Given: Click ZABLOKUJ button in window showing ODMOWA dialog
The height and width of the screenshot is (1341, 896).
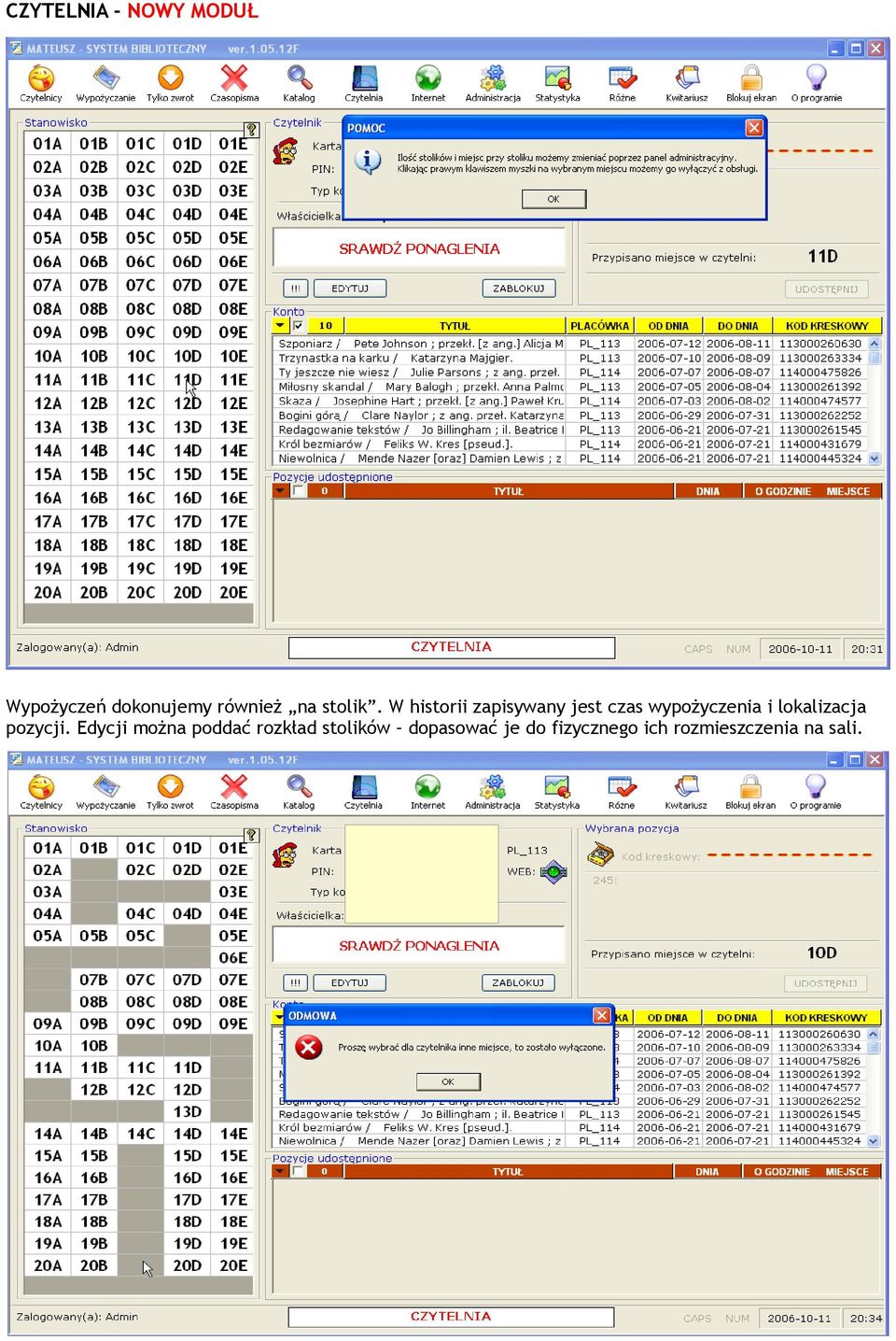Looking at the screenshot, I should [519, 982].
